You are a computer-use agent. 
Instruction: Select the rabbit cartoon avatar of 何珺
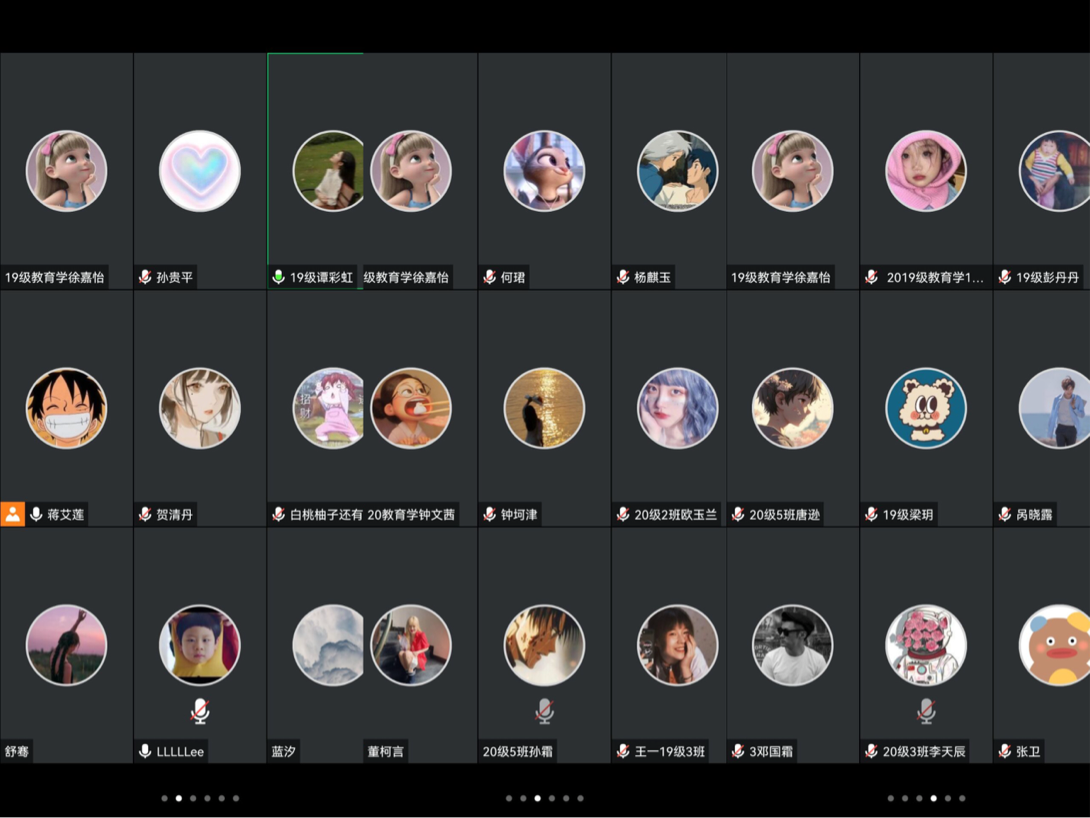coord(544,171)
